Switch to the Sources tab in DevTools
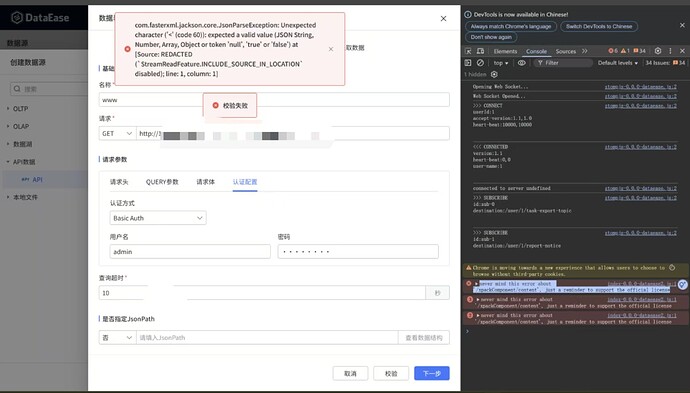 pyautogui.click(x=565, y=51)
